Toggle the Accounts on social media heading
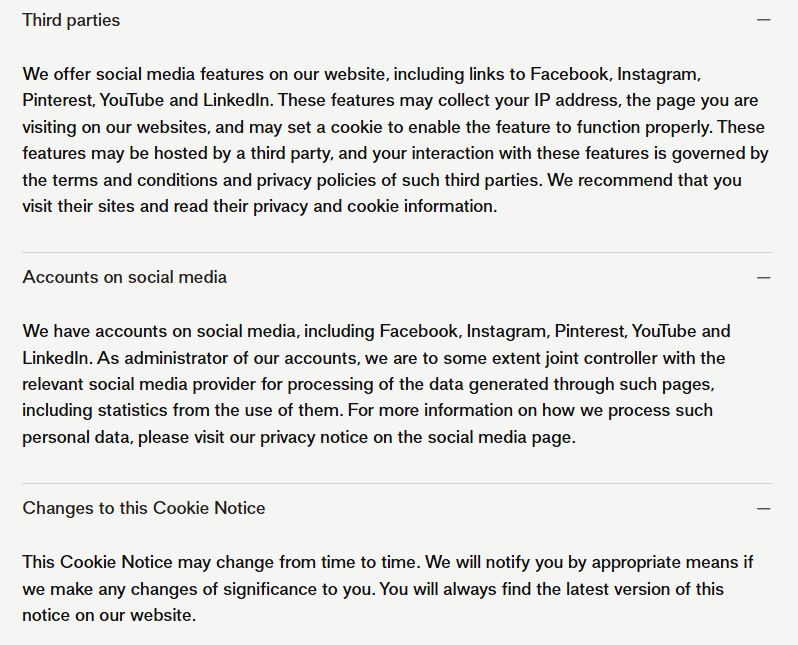The width and height of the screenshot is (798, 645). coord(125,277)
